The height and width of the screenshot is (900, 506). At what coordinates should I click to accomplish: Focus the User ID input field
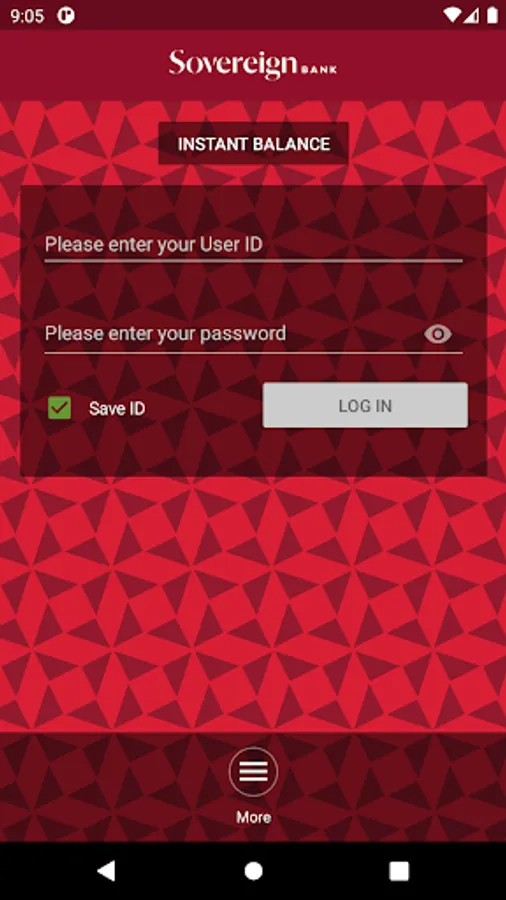[x=254, y=245]
